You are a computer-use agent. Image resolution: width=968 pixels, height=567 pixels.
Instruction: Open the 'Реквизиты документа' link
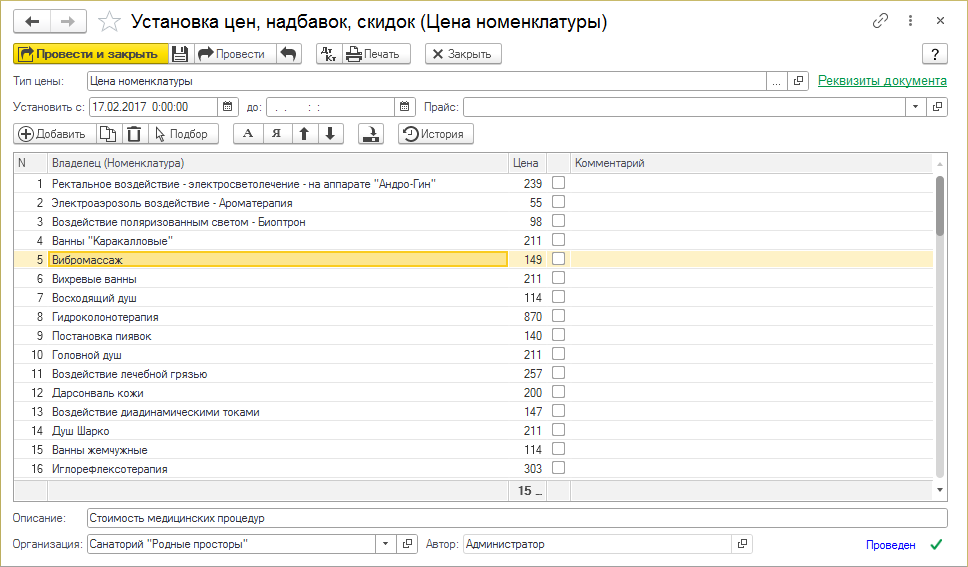[x=882, y=81]
